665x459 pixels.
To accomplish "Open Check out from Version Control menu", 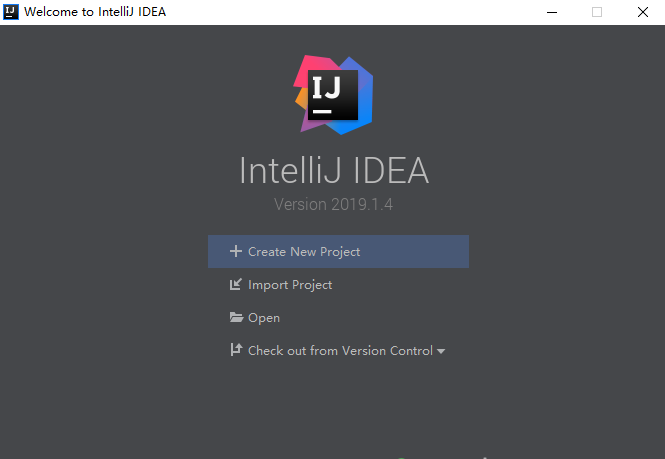I will (340, 350).
